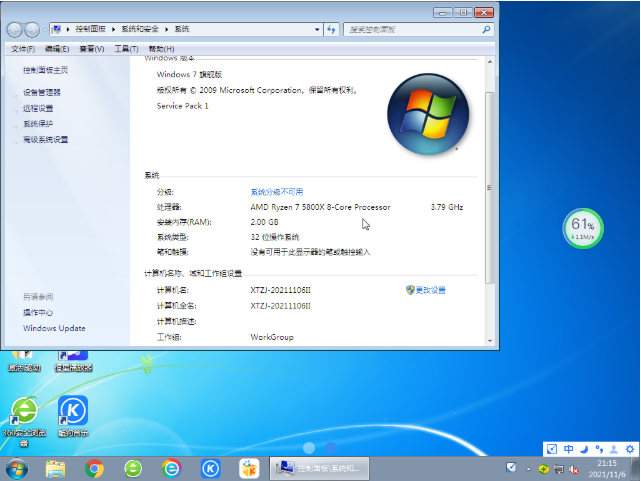Click the blue K icon in the taskbar

point(211,468)
